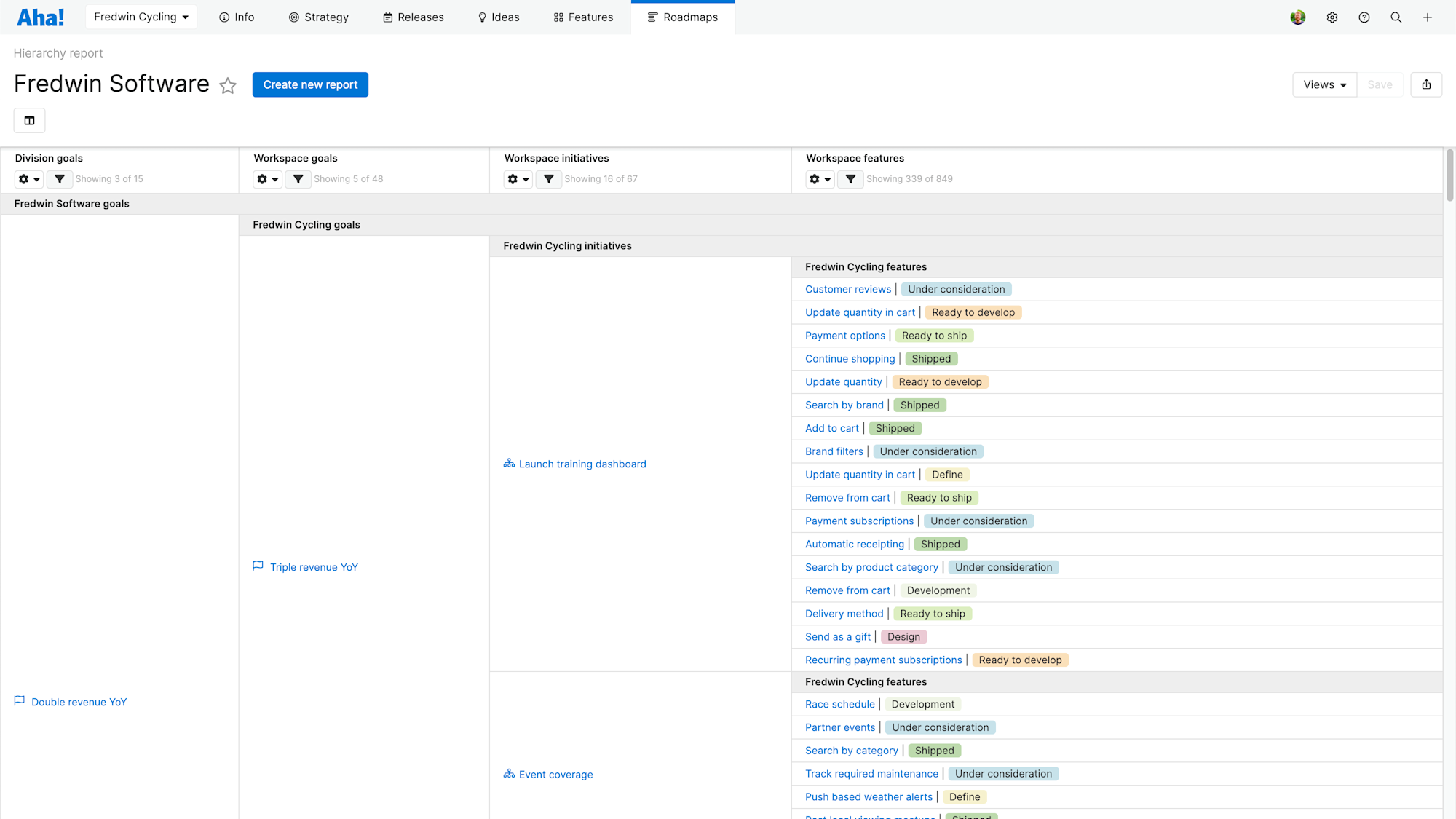The width and height of the screenshot is (1456, 819).
Task: Expand the Views dropdown
Action: (x=1324, y=84)
